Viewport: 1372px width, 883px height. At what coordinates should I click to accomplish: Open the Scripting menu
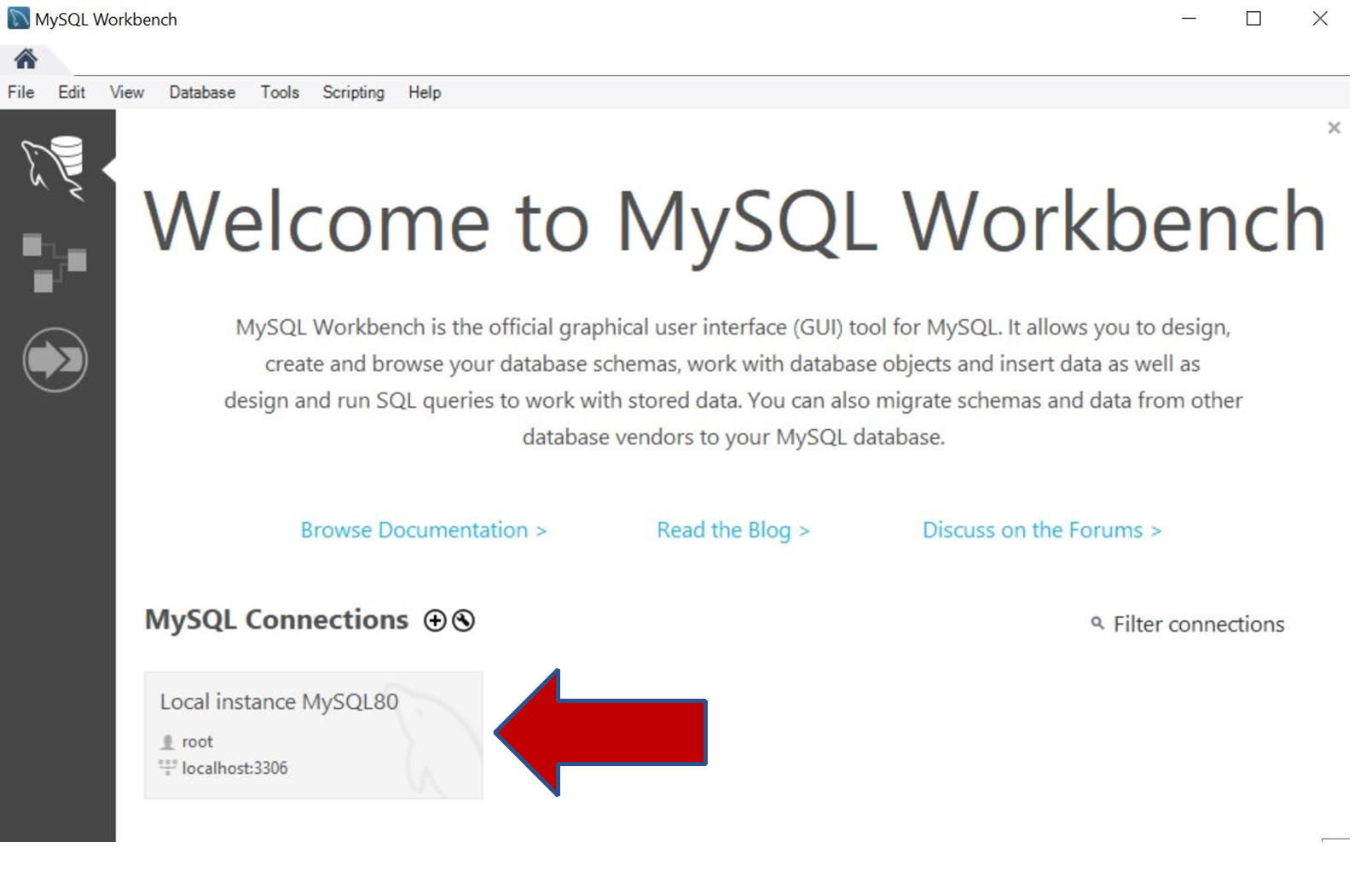click(x=353, y=92)
